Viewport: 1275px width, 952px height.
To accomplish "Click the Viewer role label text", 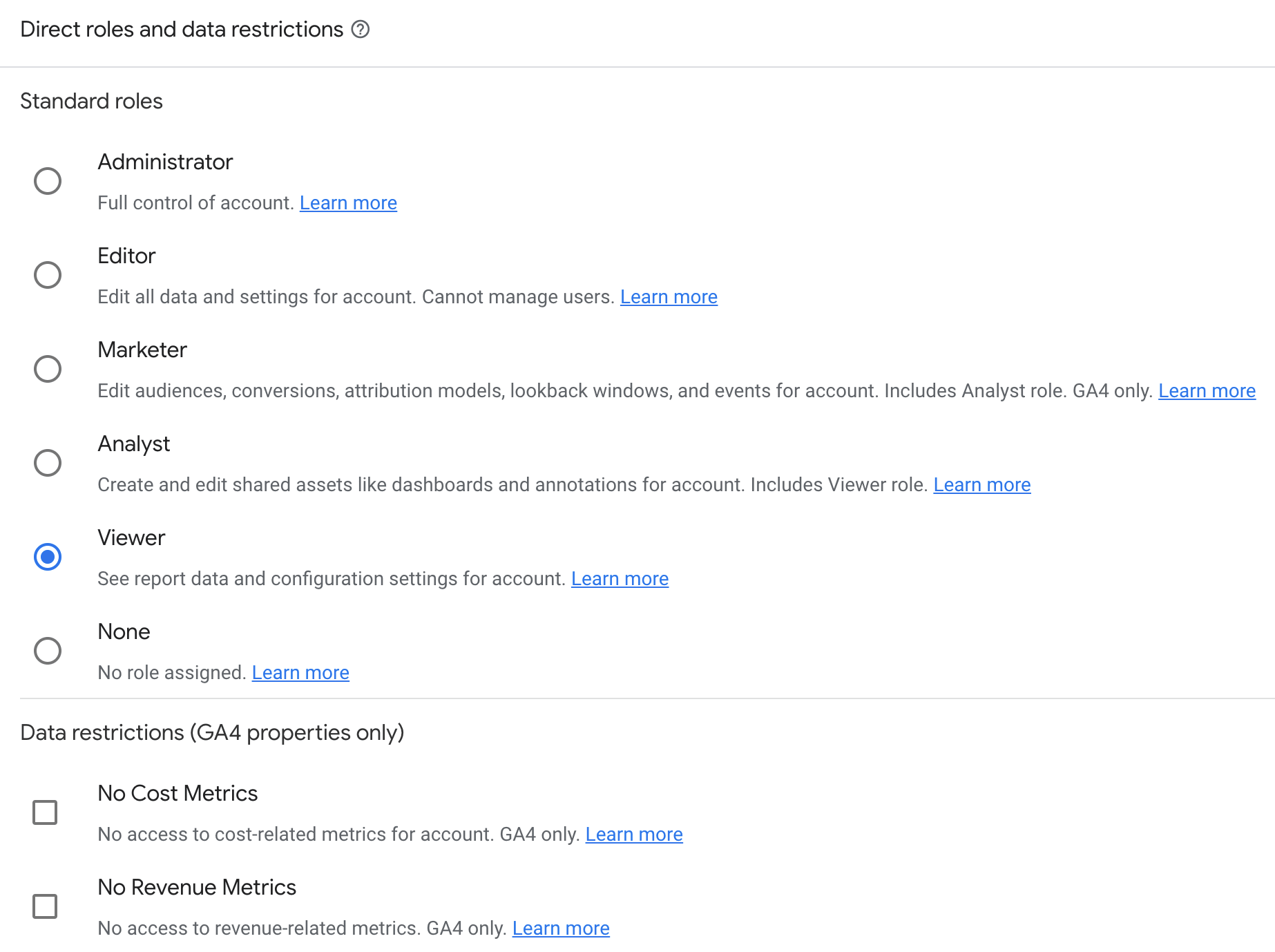I will tap(131, 537).
